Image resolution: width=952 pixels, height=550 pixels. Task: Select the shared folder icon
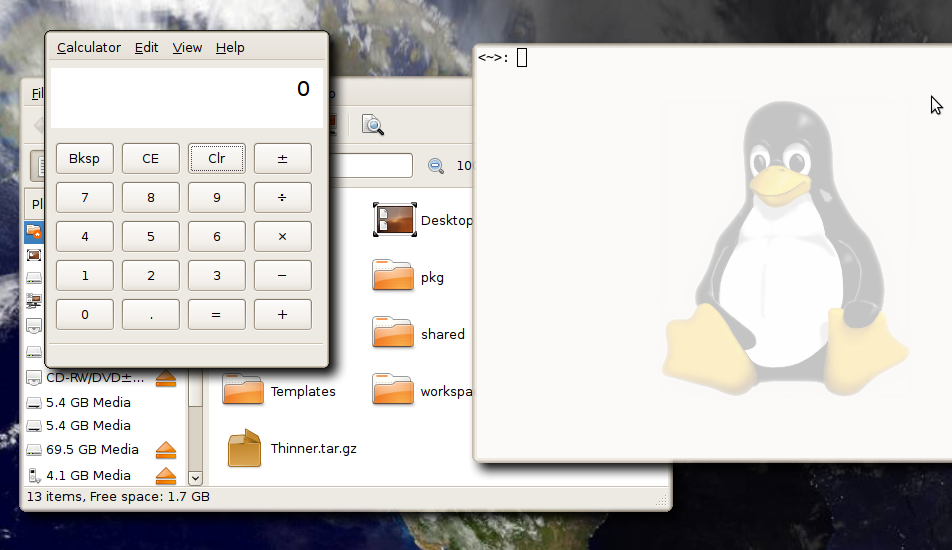pyautogui.click(x=393, y=332)
